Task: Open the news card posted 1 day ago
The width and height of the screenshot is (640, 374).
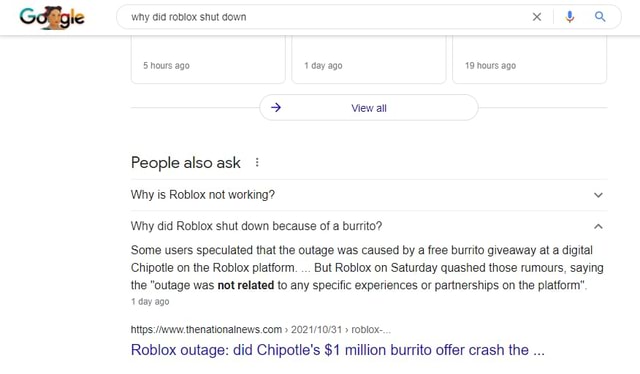Action: click(369, 59)
